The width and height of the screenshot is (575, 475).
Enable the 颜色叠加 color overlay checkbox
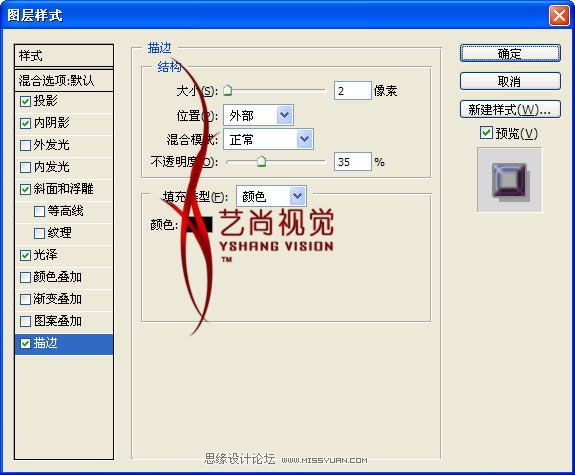tap(25, 277)
